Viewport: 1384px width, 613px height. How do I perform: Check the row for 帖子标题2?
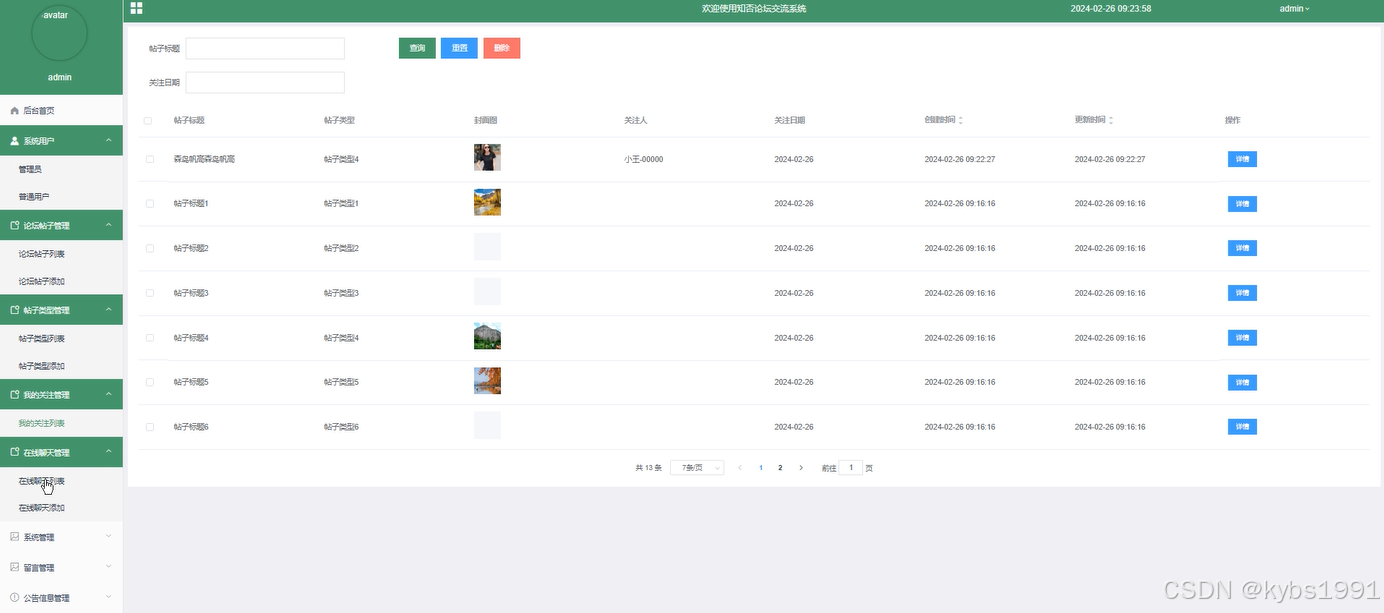150,248
